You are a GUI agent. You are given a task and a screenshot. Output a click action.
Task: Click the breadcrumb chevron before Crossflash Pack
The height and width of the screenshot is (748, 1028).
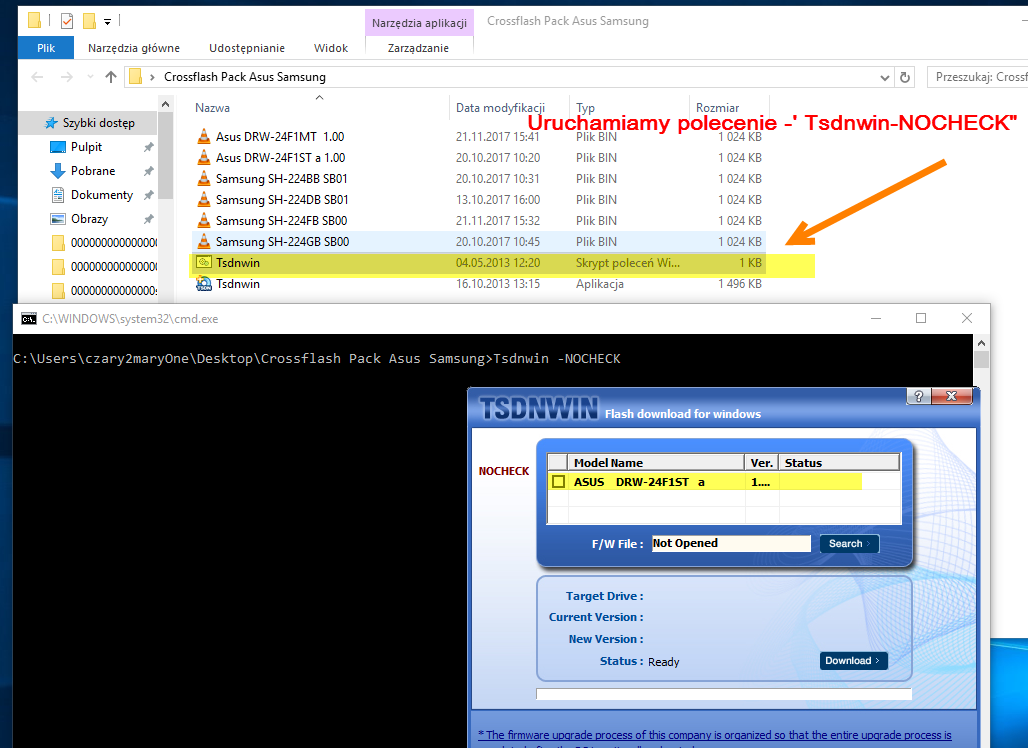[152, 77]
